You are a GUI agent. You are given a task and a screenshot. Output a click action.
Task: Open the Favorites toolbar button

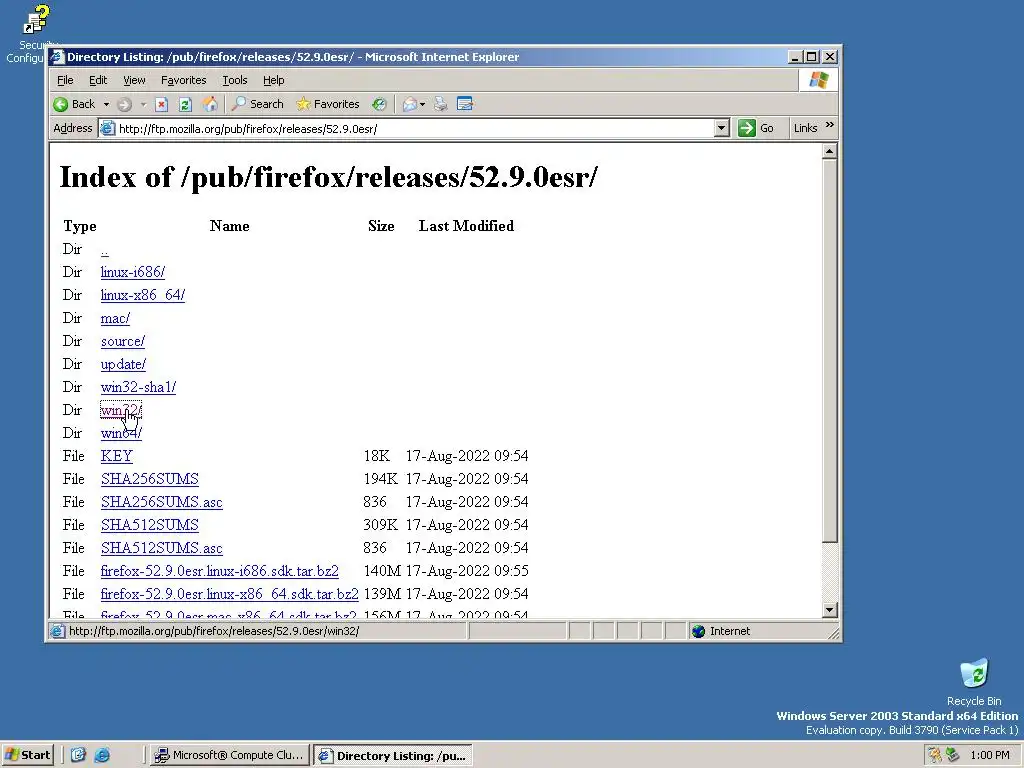point(328,104)
